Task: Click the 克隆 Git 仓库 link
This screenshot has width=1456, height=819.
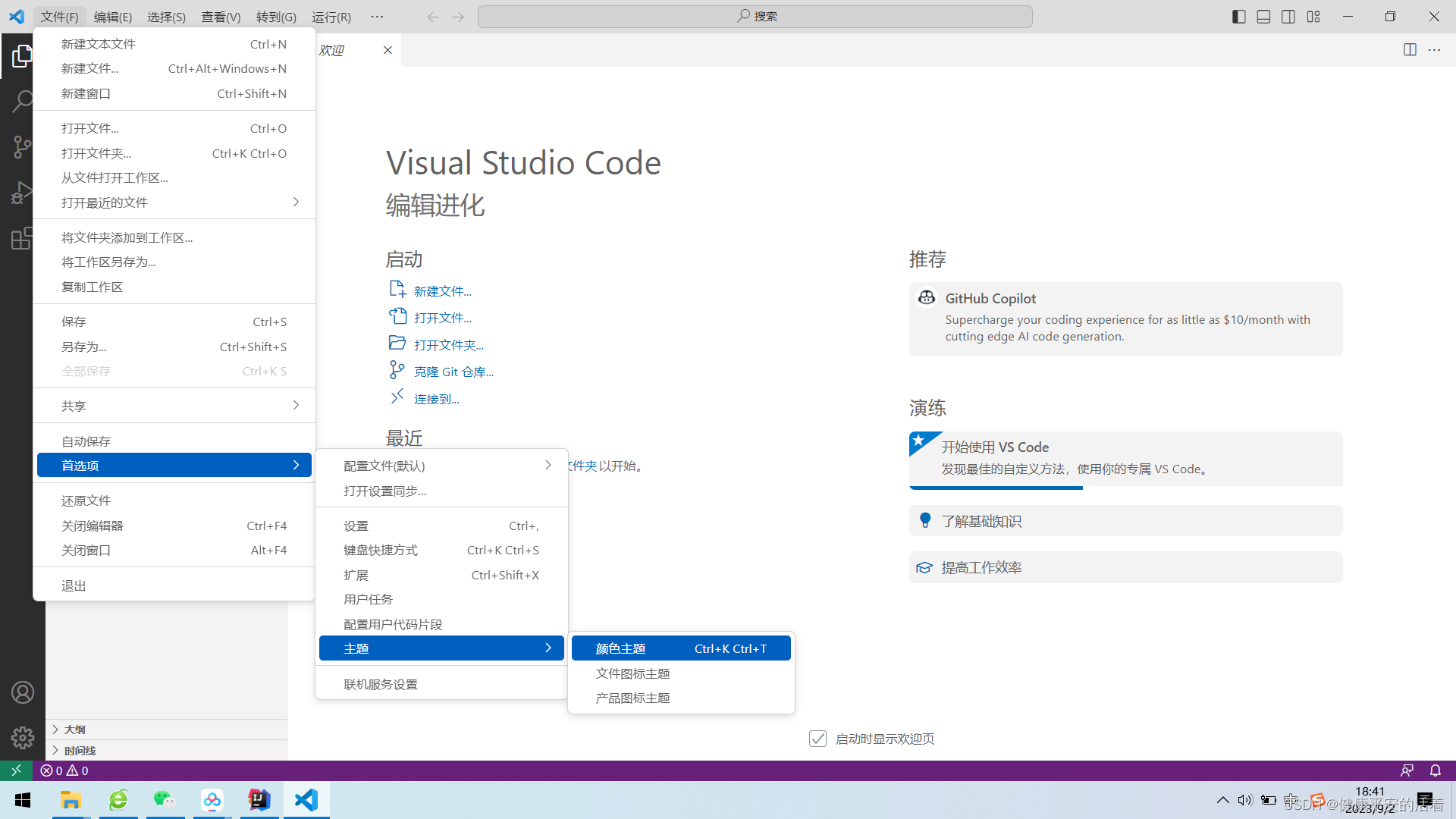Action: [x=453, y=371]
